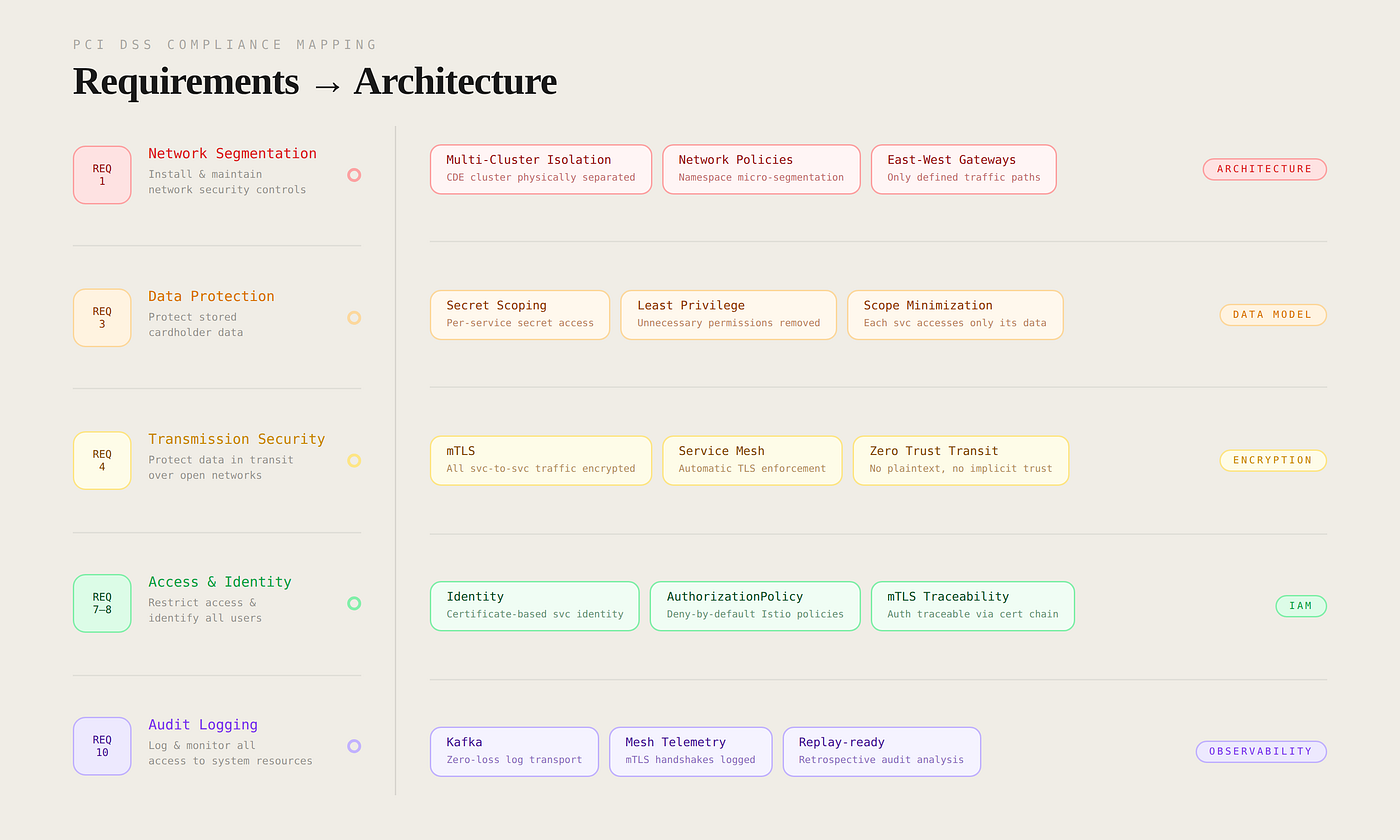Click the DATA MODEL tag
This screenshot has height=840, width=1400.
tap(1273, 315)
